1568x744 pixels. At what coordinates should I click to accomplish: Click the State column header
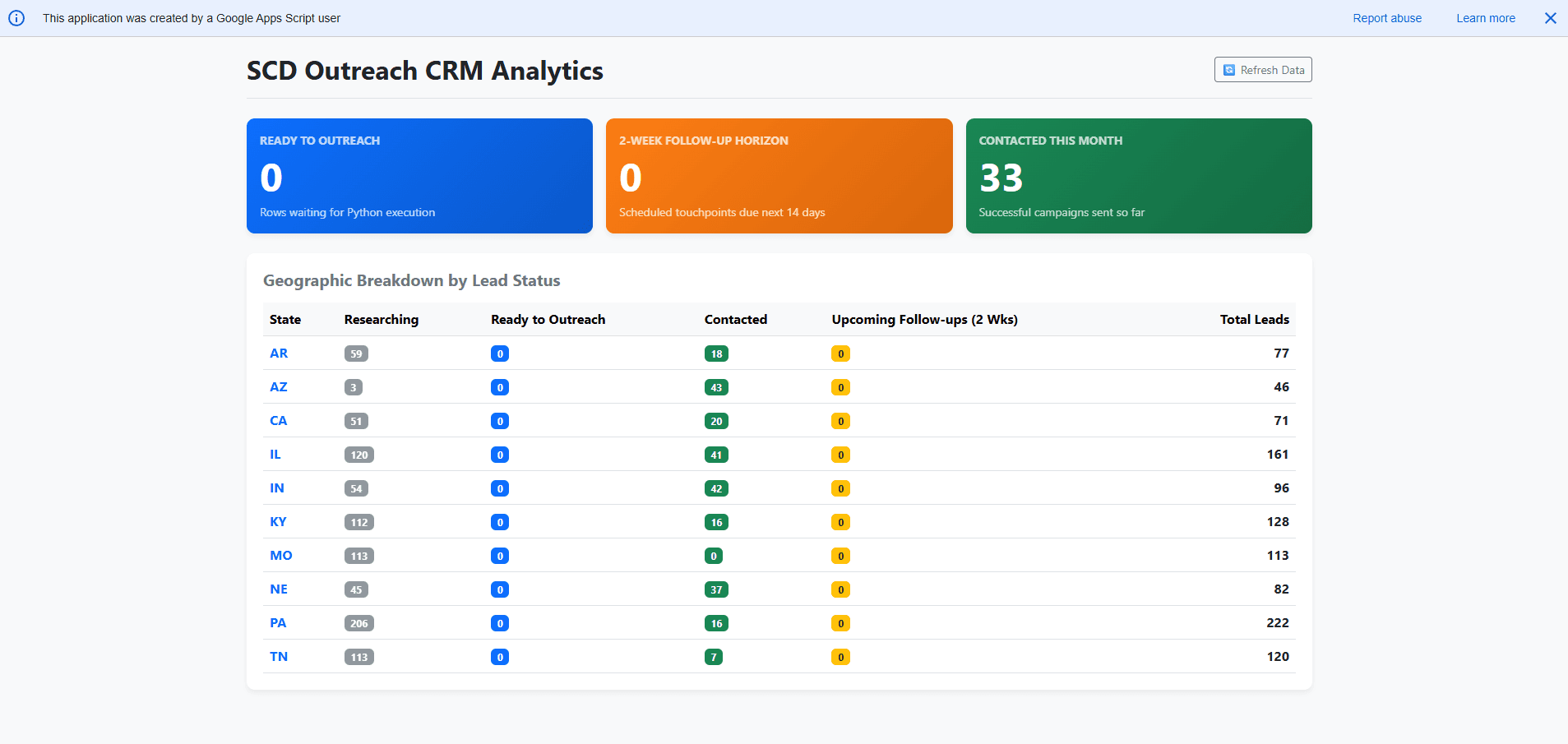tap(285, 320)
